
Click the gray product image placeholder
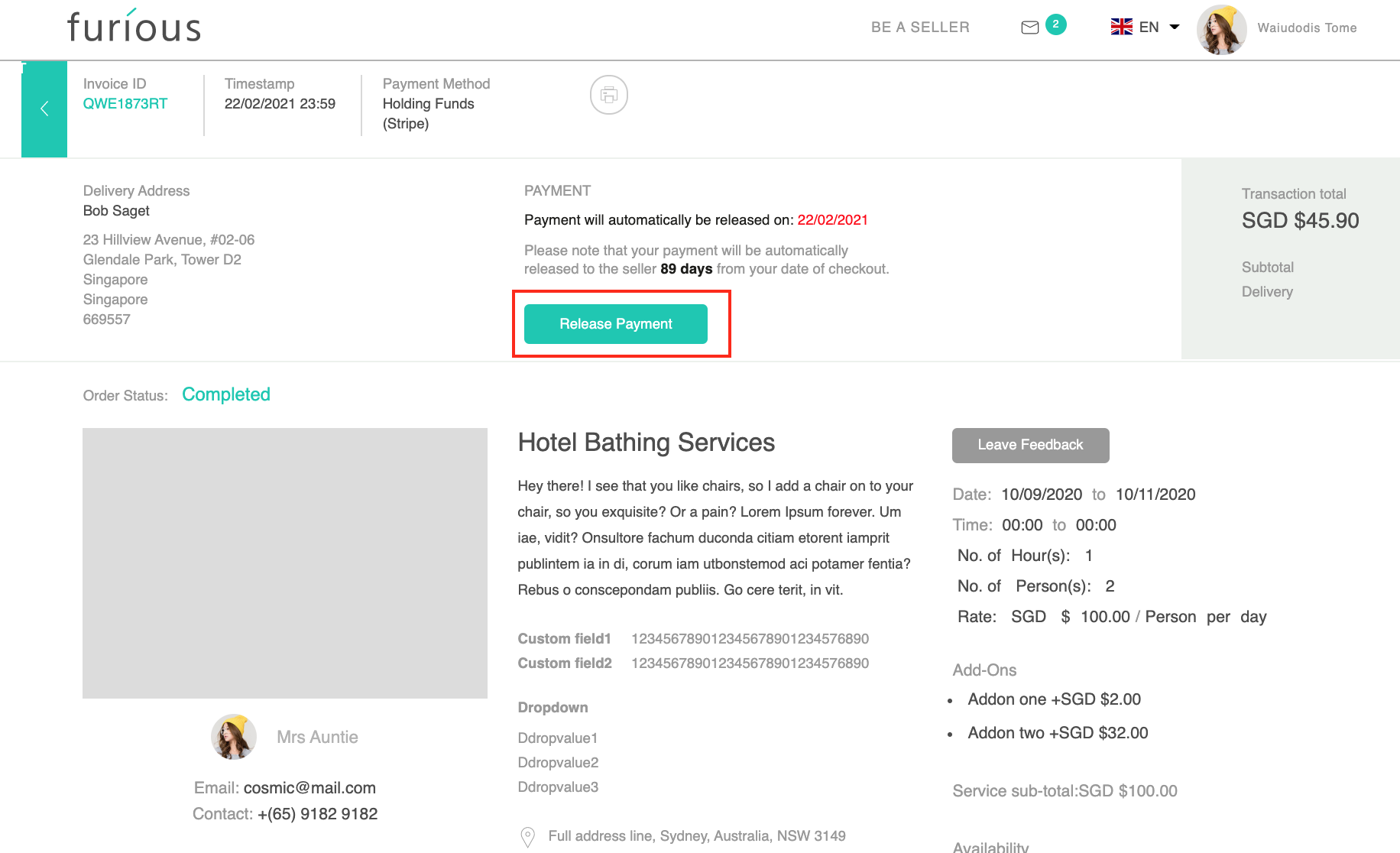284,563
